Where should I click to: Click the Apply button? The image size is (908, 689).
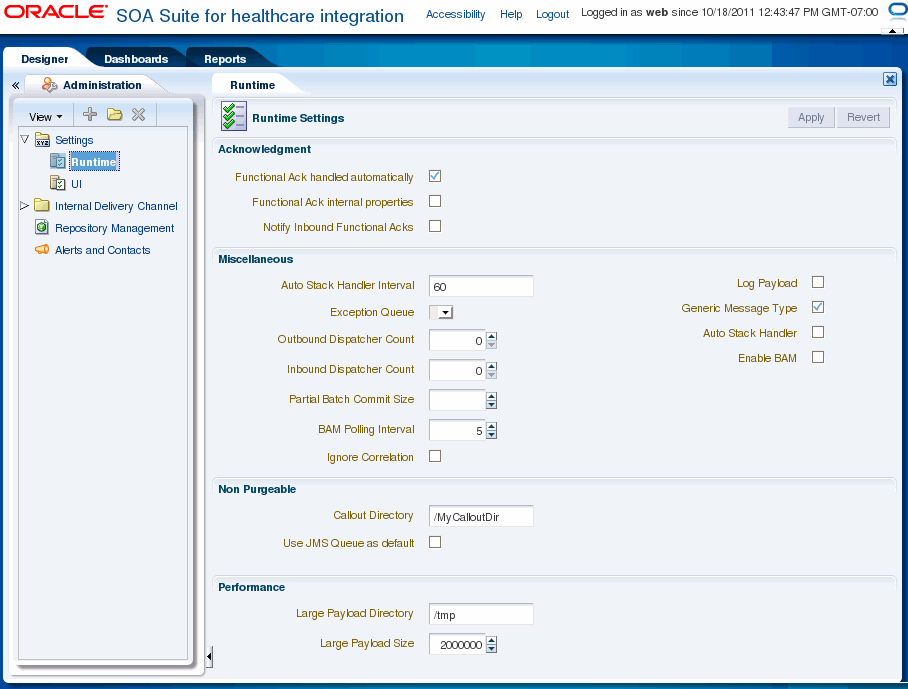[x=811, y=117]
